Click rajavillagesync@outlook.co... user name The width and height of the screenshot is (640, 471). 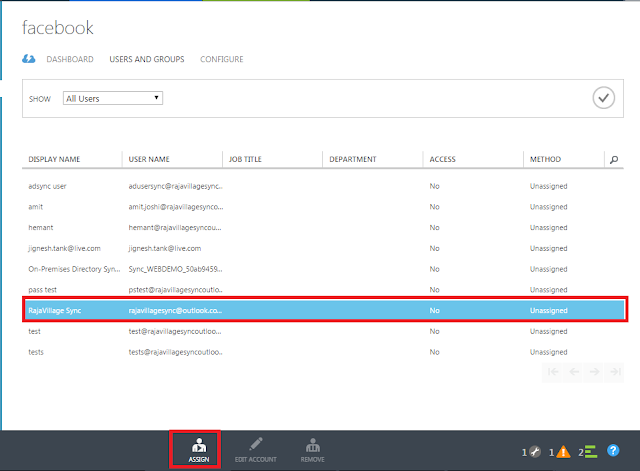pyautogui.click(x=175, y=311)
